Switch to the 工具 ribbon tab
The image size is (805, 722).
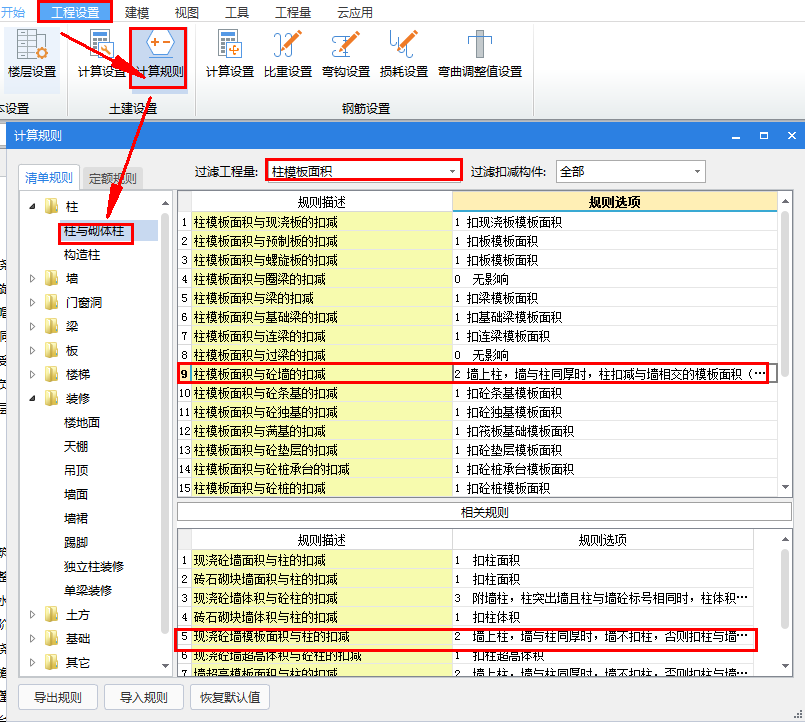coord(237,12)
